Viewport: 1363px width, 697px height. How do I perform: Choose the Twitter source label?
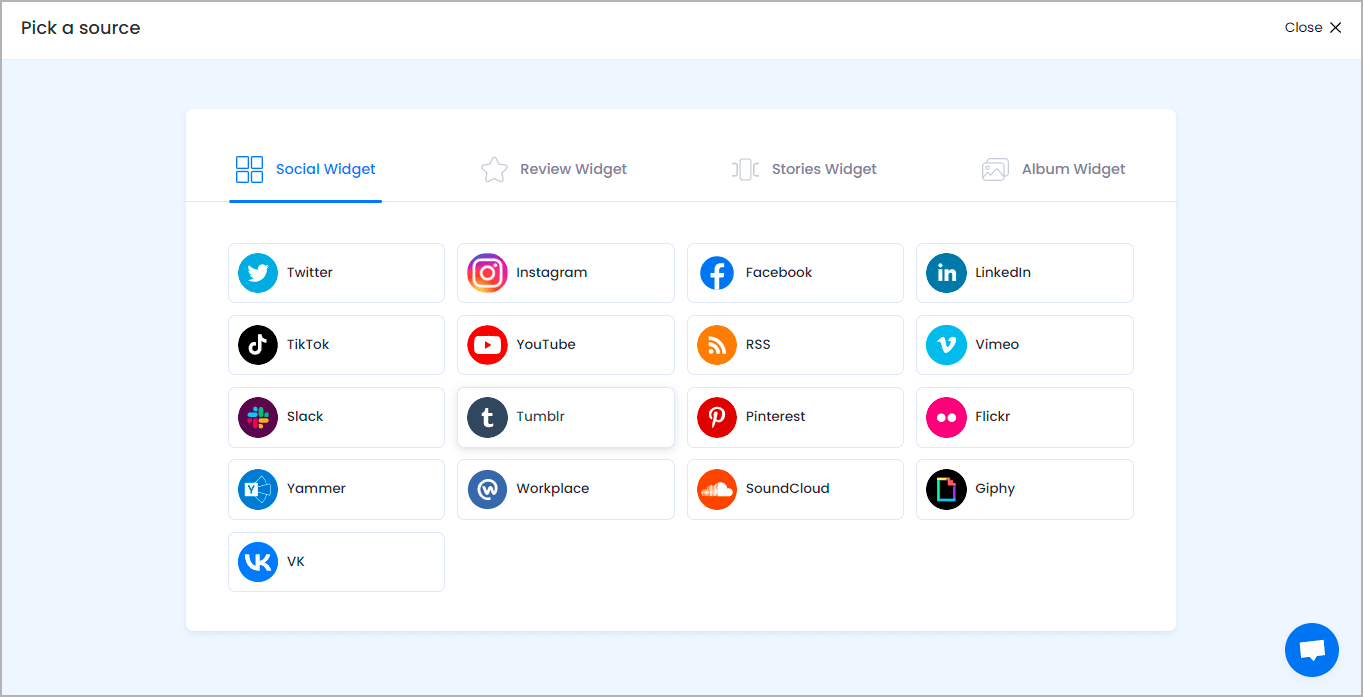(310, 273)
